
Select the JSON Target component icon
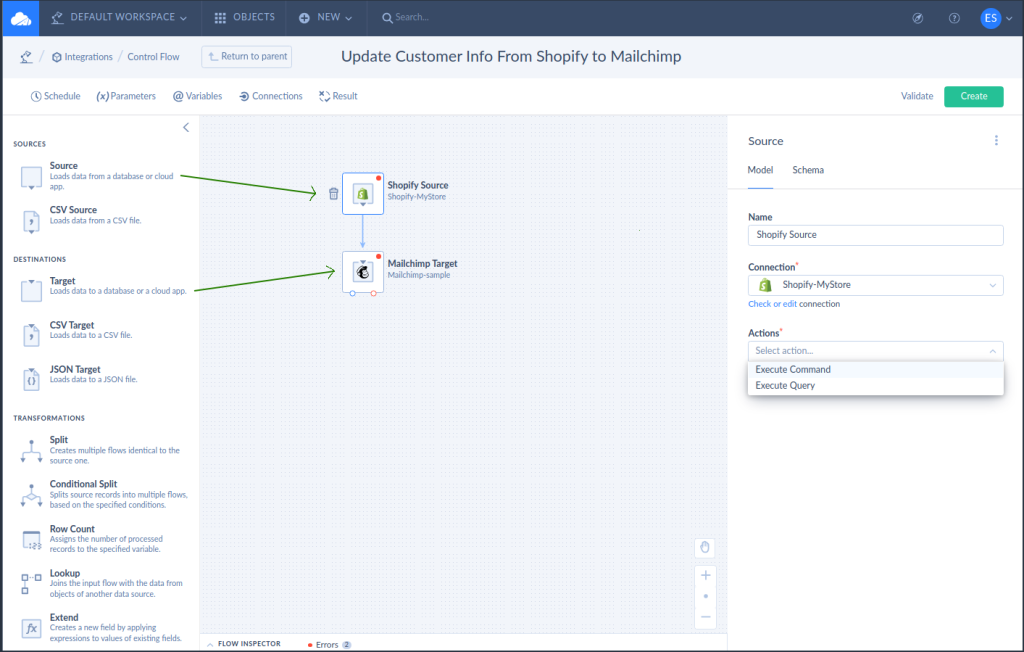click(31, 379)
